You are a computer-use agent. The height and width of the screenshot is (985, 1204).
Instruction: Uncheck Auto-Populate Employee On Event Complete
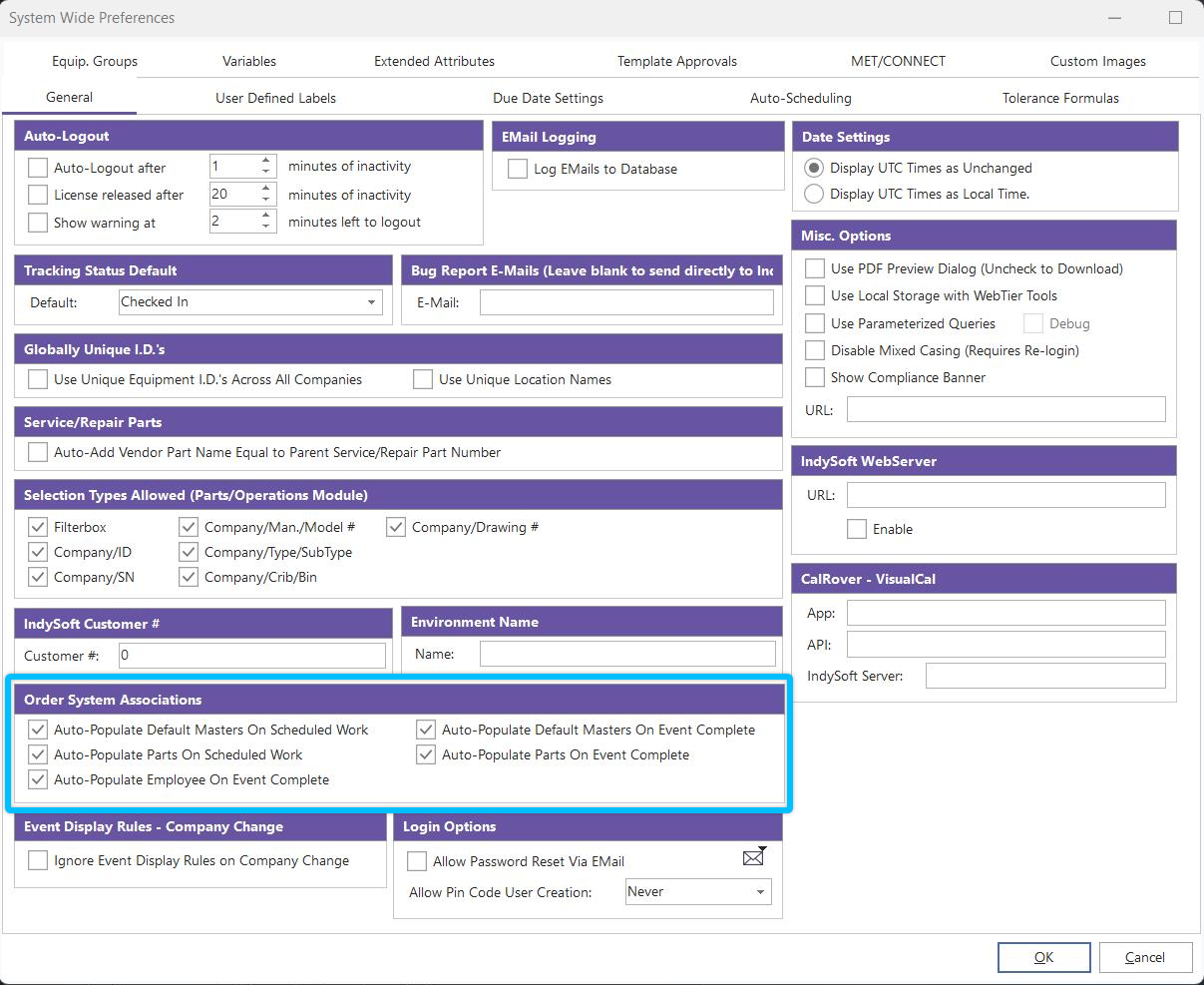tap(38, 779)
